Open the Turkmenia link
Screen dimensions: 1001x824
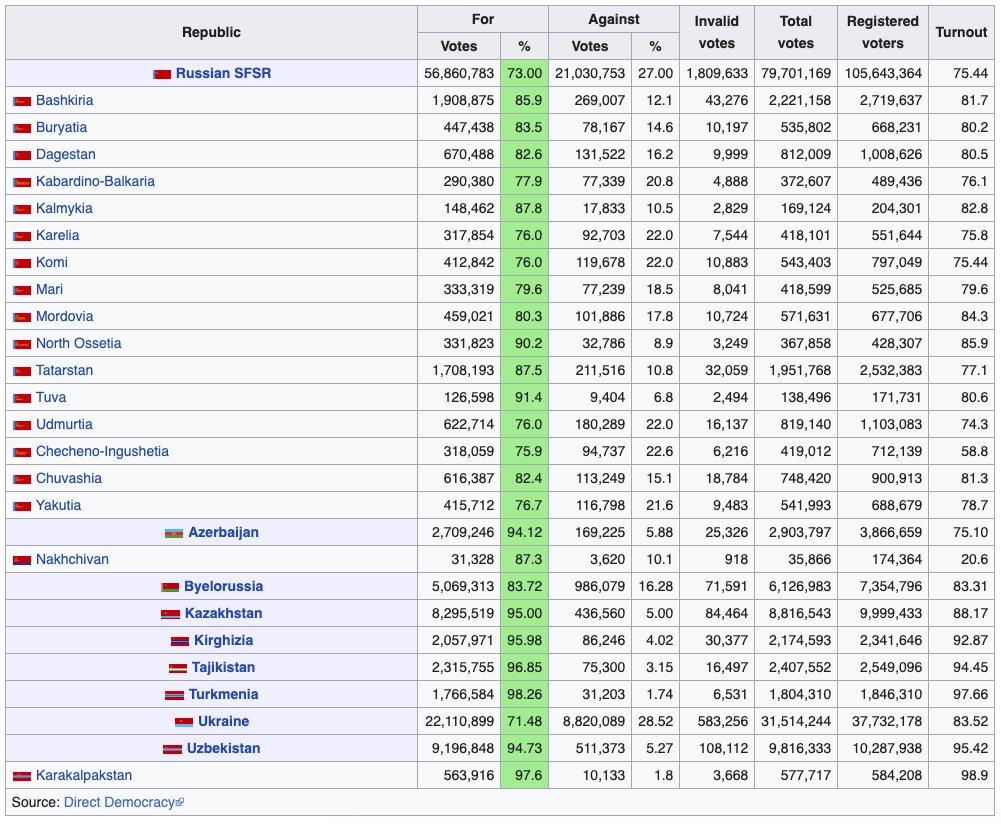tap(223, 694)
